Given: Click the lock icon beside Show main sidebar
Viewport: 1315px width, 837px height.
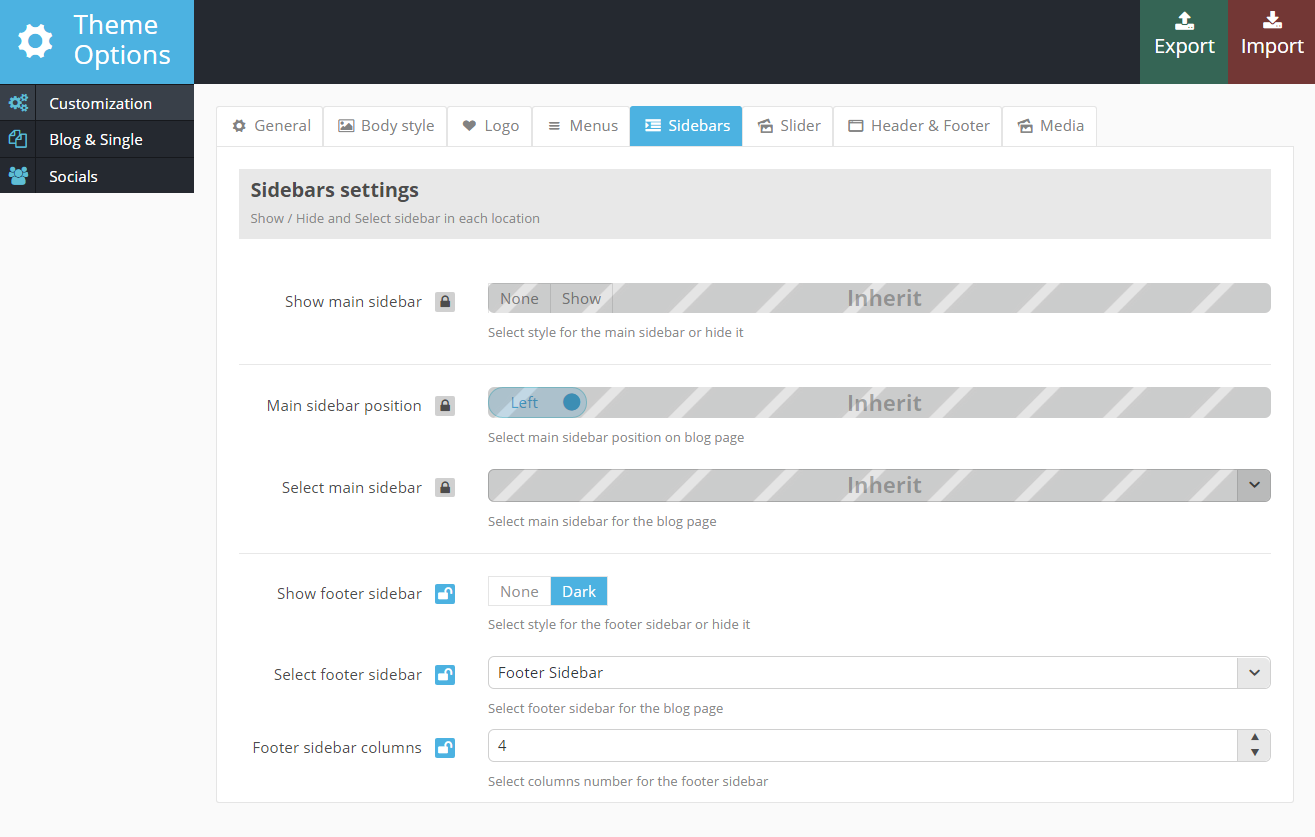Looking at the screenshot, I should (445, 302).
